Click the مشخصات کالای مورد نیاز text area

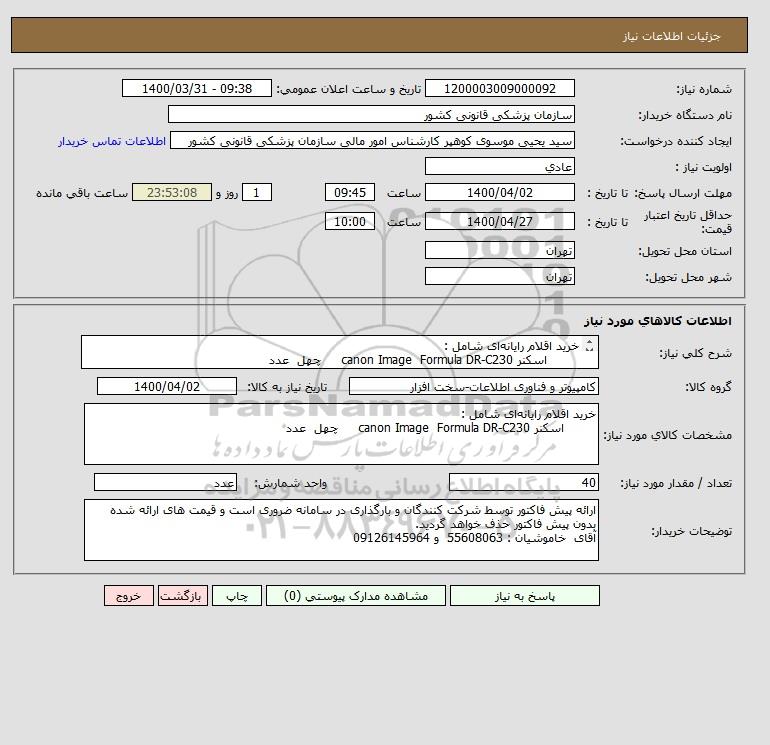(x=341, y=434)
